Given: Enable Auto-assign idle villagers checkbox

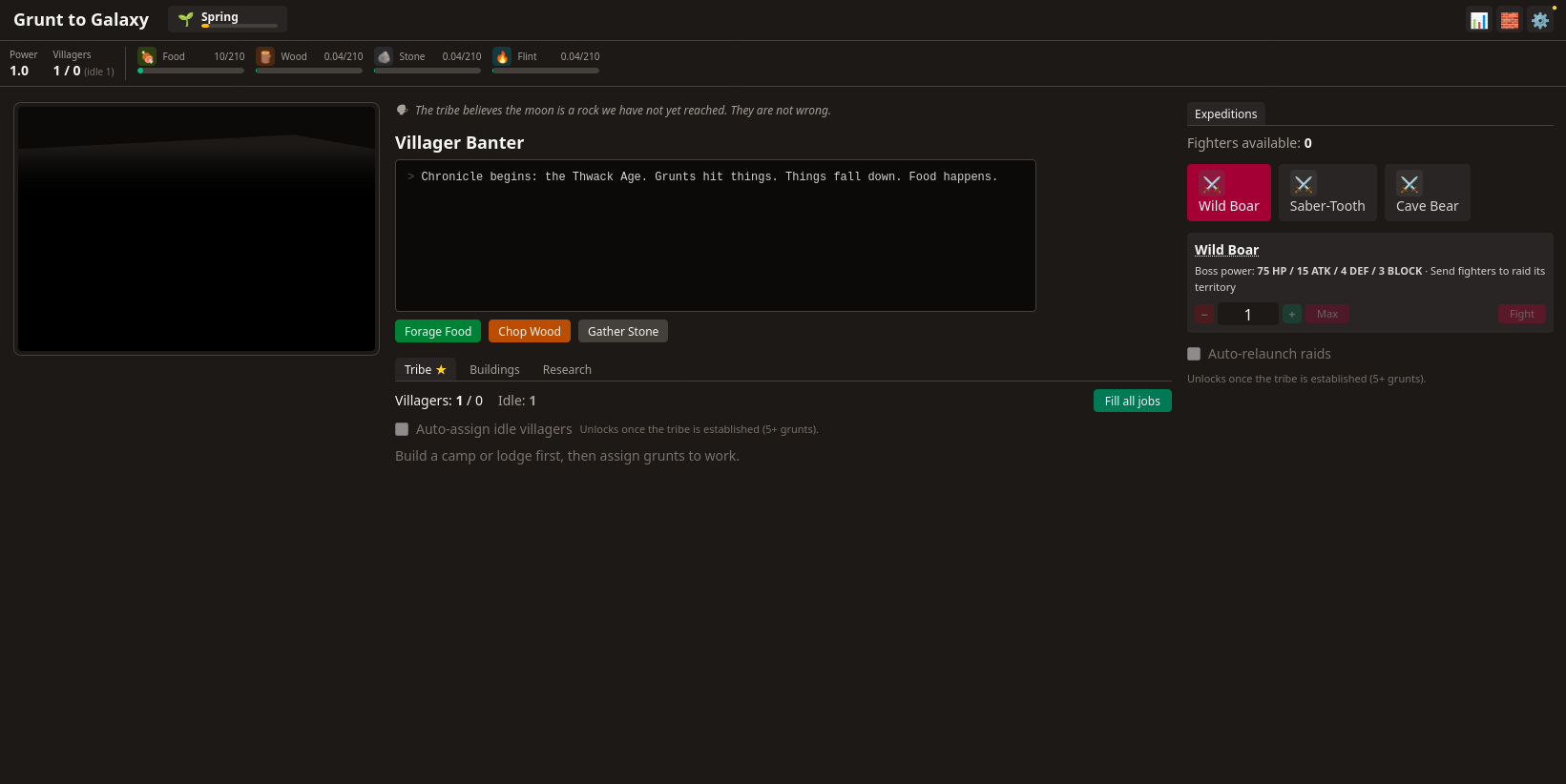Looking at the screenshot, I should click(402, 429).
